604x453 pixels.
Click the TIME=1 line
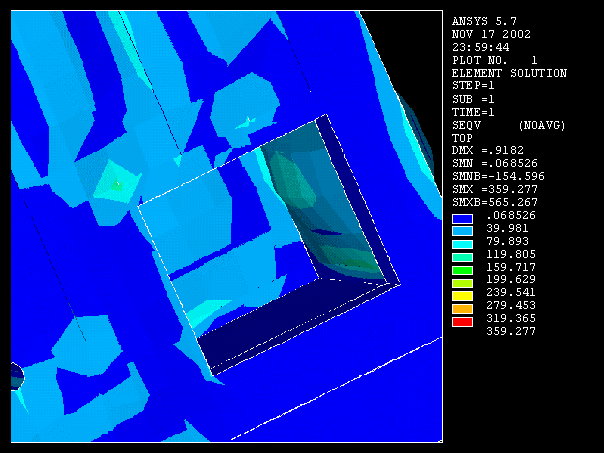(x=473, y=112)
